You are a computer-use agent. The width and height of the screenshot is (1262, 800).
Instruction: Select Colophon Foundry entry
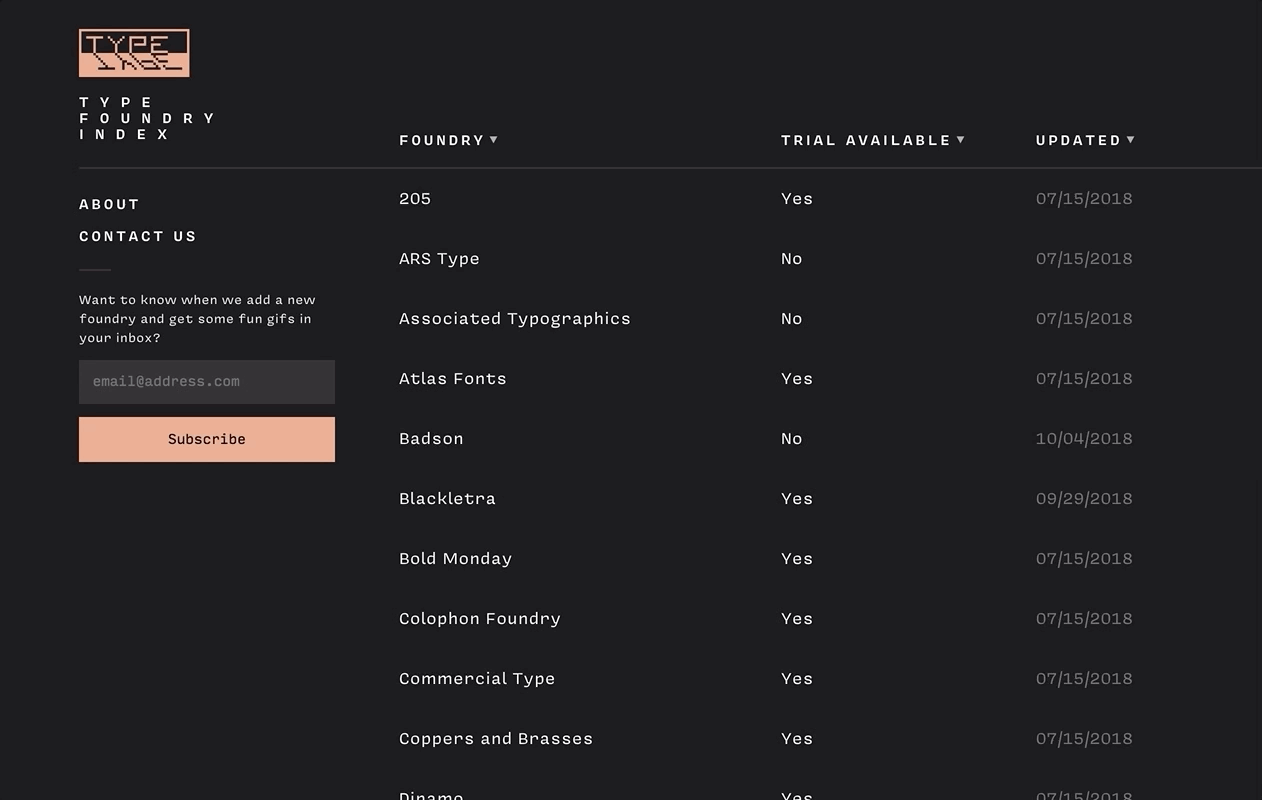(x=479, y=619)
